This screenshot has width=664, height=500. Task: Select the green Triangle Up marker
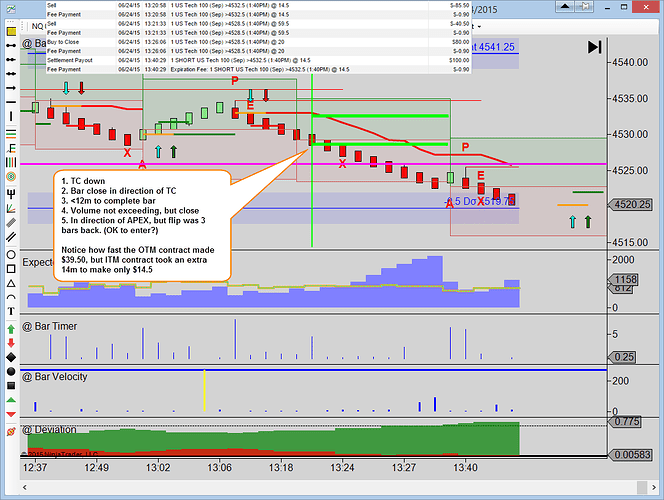(11, 400)
